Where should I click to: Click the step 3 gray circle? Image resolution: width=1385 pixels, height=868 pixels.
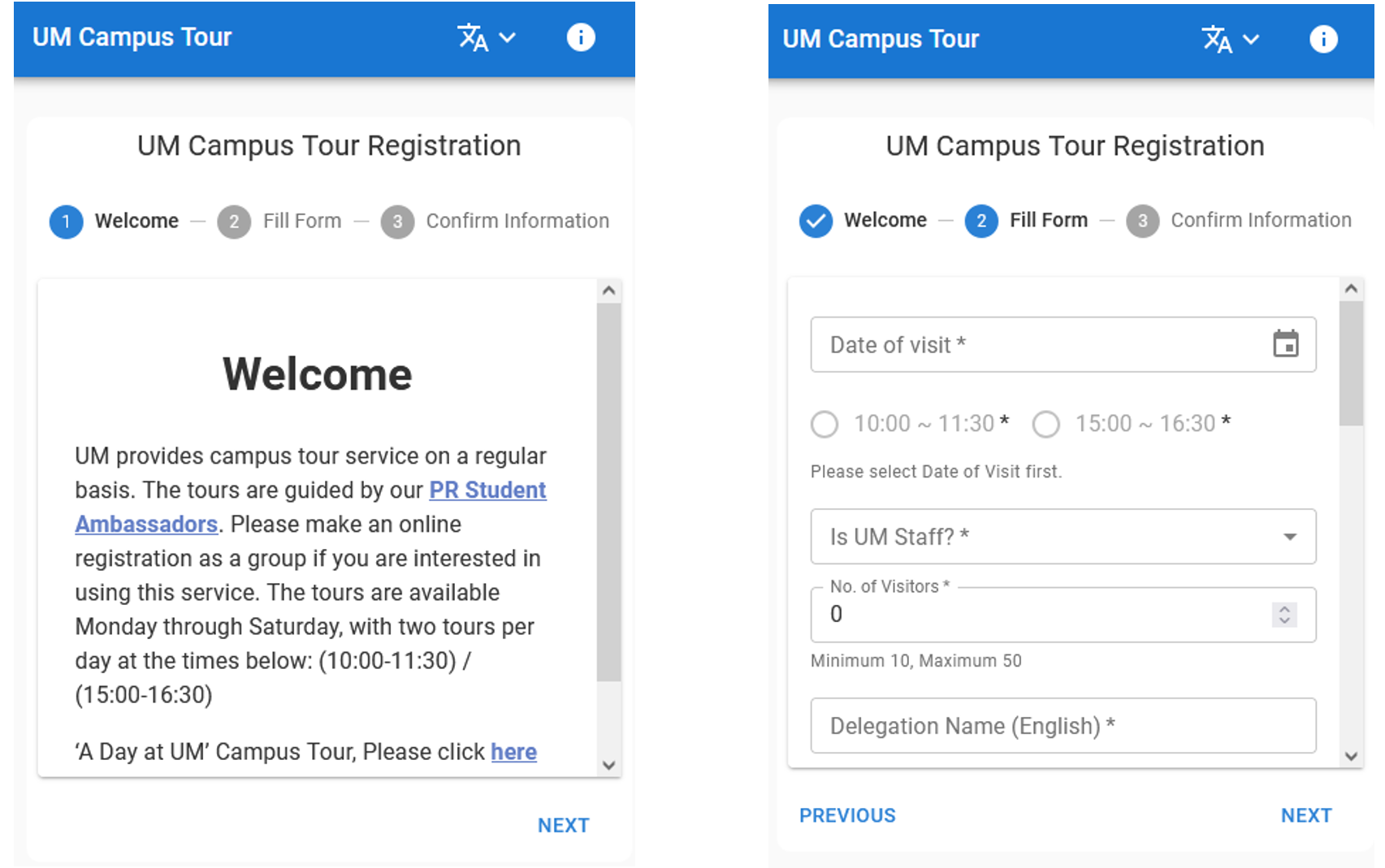click(397, 222)
